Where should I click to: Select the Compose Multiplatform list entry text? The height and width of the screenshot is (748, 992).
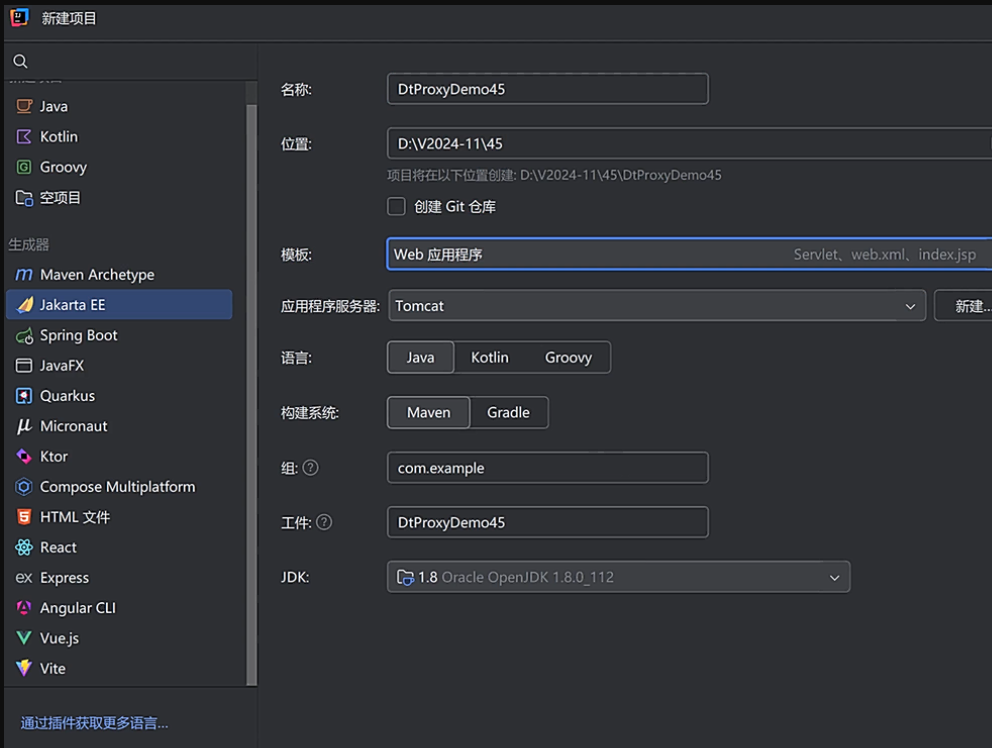click(118, 487)
